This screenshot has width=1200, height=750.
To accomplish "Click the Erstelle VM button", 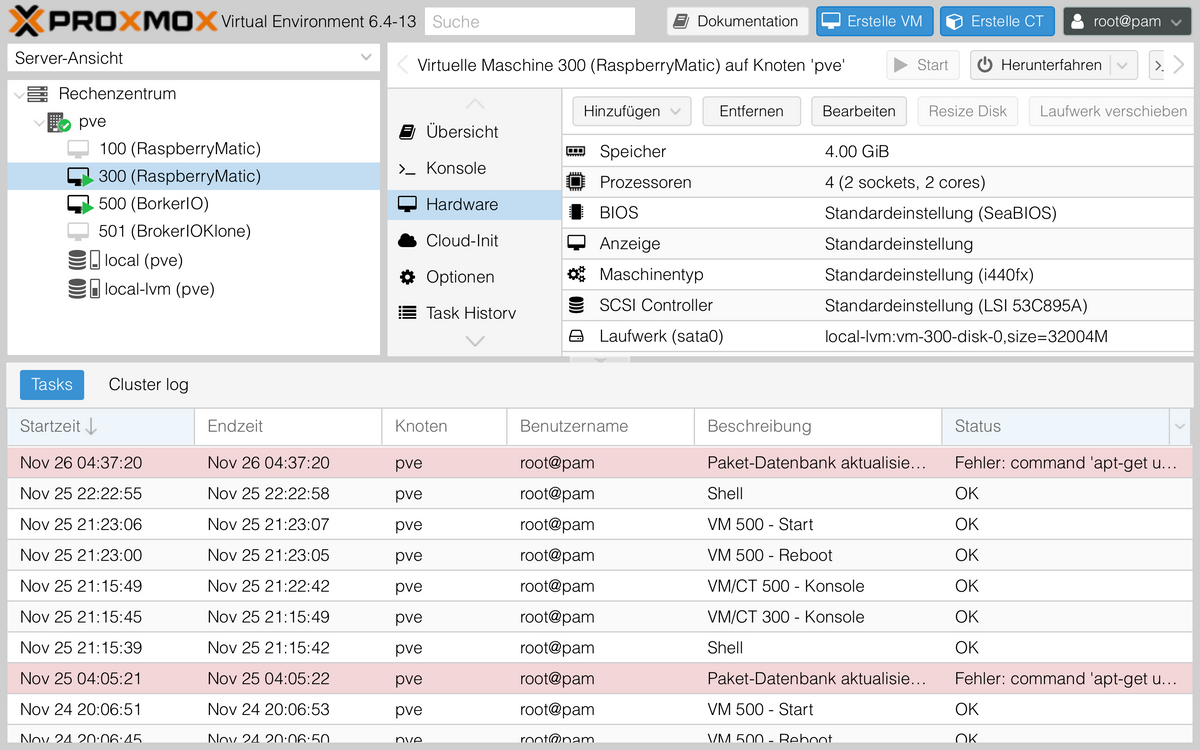I will [x=875, y=21].
